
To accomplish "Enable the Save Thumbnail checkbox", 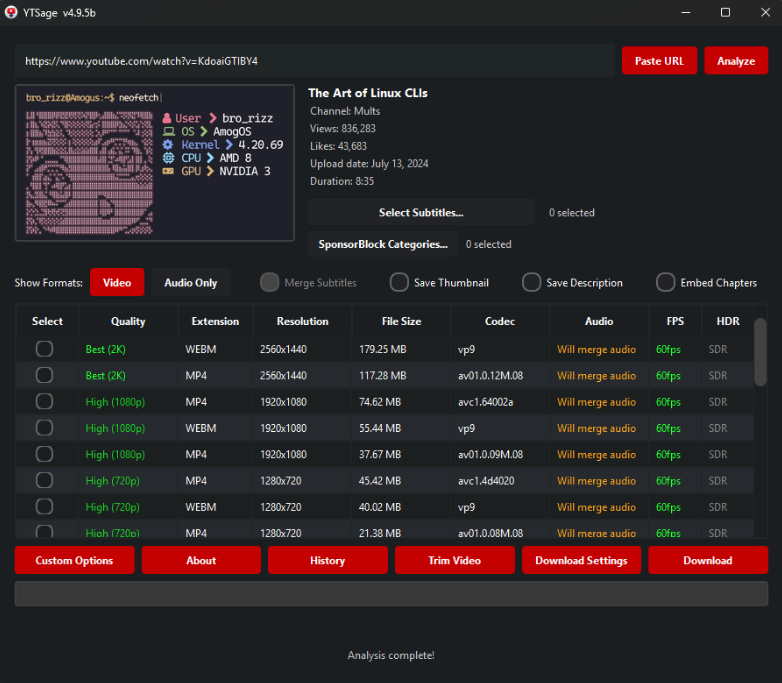I will [x=399, y=282].
